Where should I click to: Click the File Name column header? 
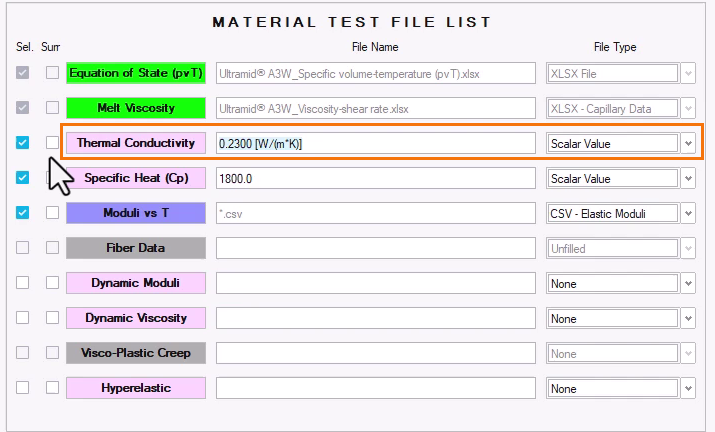(375, 47)
